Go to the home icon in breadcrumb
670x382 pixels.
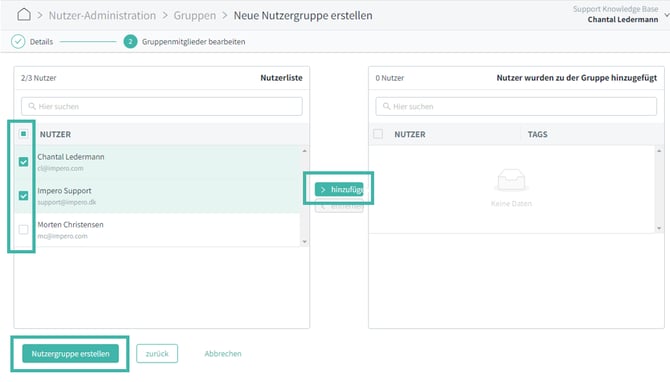[24, 15]
